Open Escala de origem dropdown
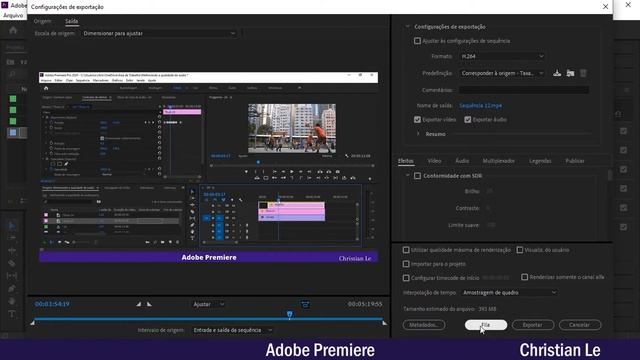640x360 pixels. click(159, 33)
